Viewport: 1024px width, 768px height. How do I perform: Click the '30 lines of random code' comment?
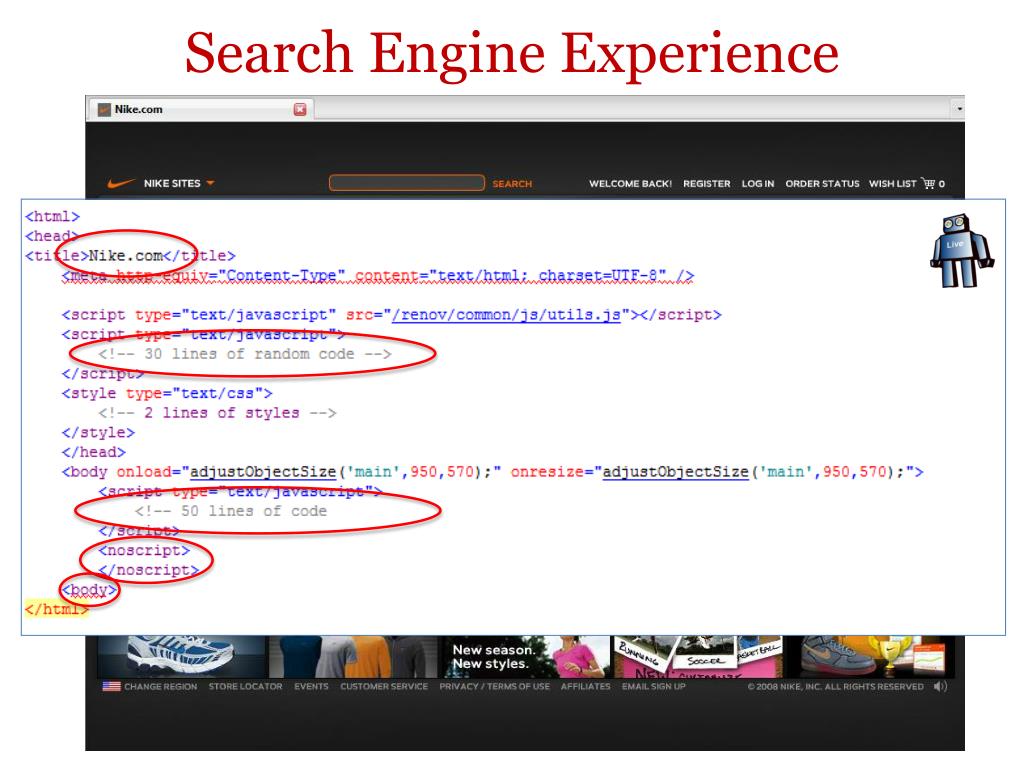point(245,354)
